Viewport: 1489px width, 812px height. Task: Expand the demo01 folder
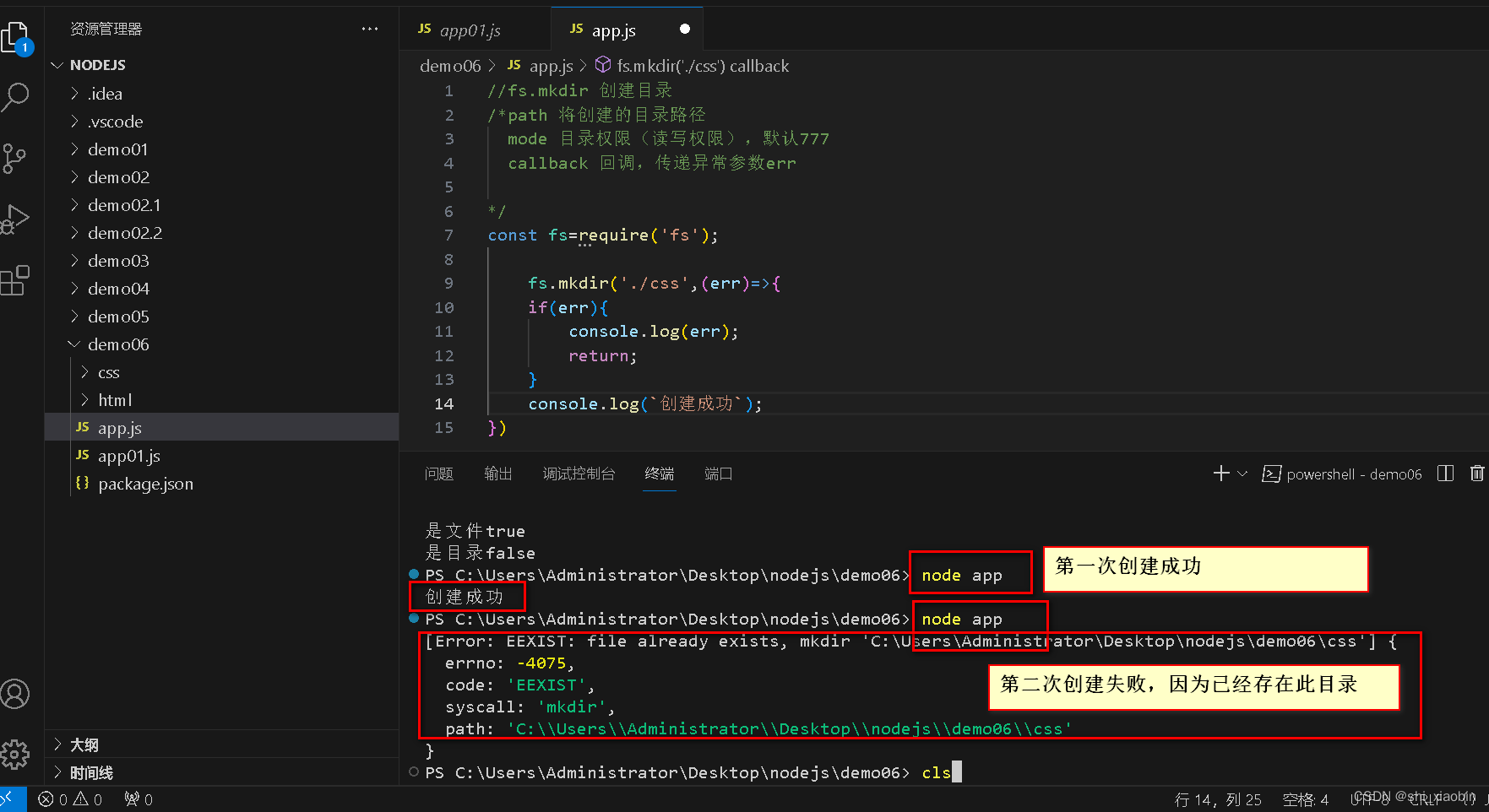221,149
